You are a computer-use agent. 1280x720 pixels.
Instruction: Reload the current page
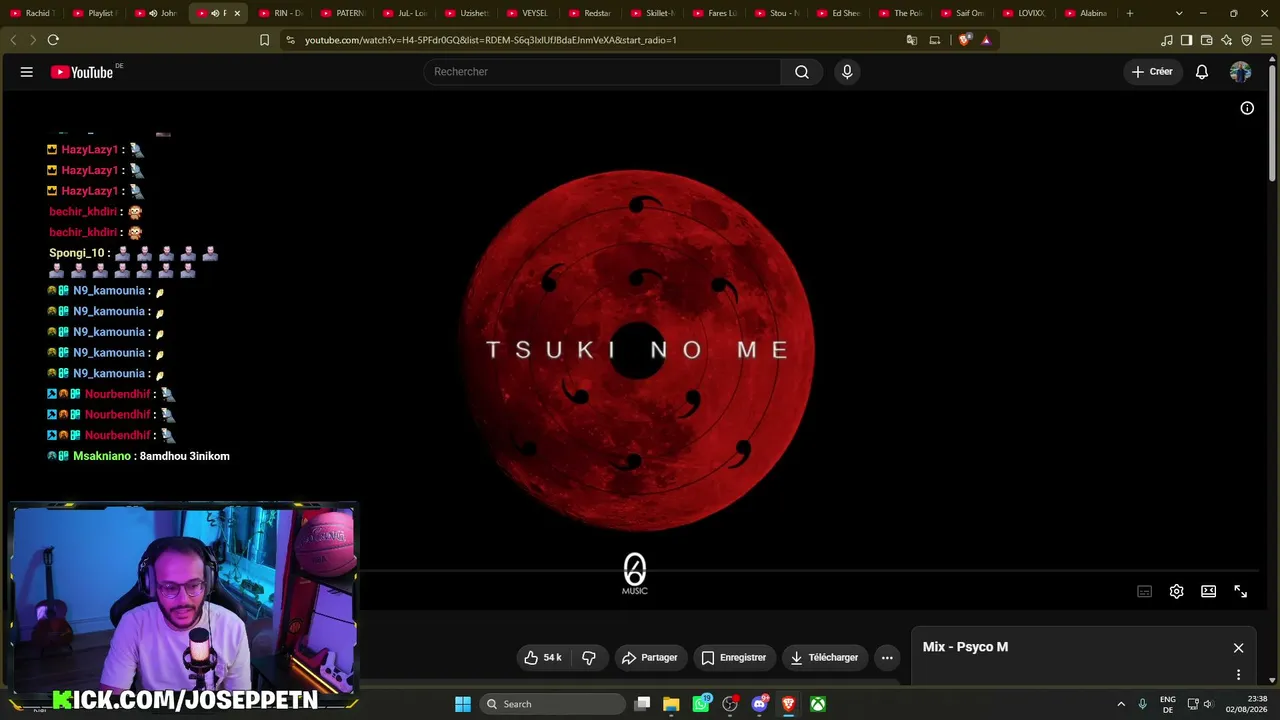click(x=53, y=40)
